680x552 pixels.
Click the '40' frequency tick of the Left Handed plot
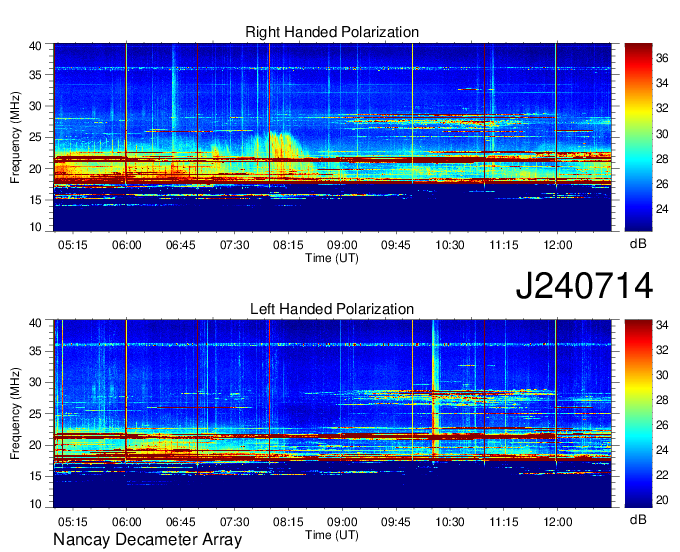coord(35,323)
